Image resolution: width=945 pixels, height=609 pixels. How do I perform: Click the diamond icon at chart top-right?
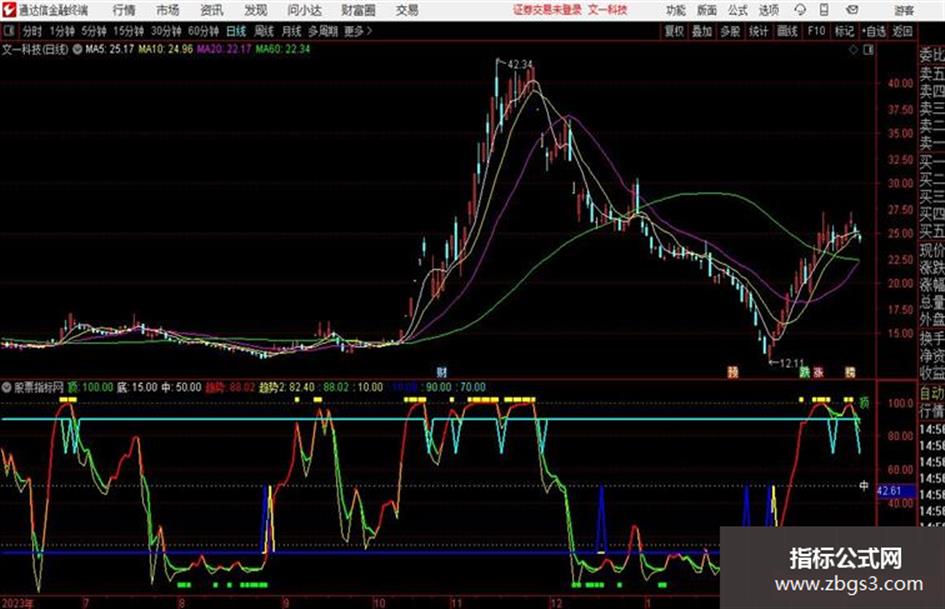[x=853, y=50]
